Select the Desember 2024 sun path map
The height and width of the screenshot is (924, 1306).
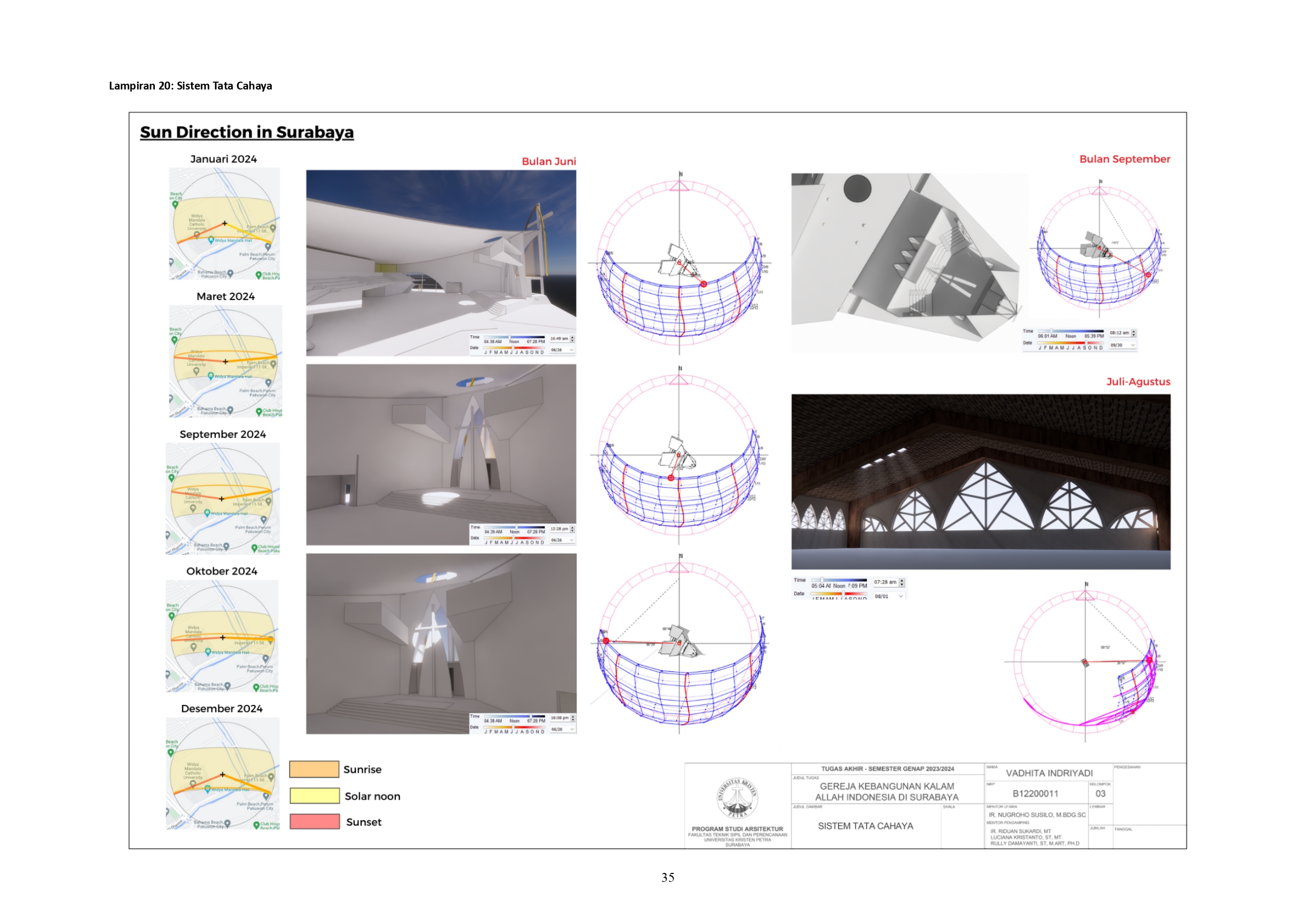(x=223, y=773)
